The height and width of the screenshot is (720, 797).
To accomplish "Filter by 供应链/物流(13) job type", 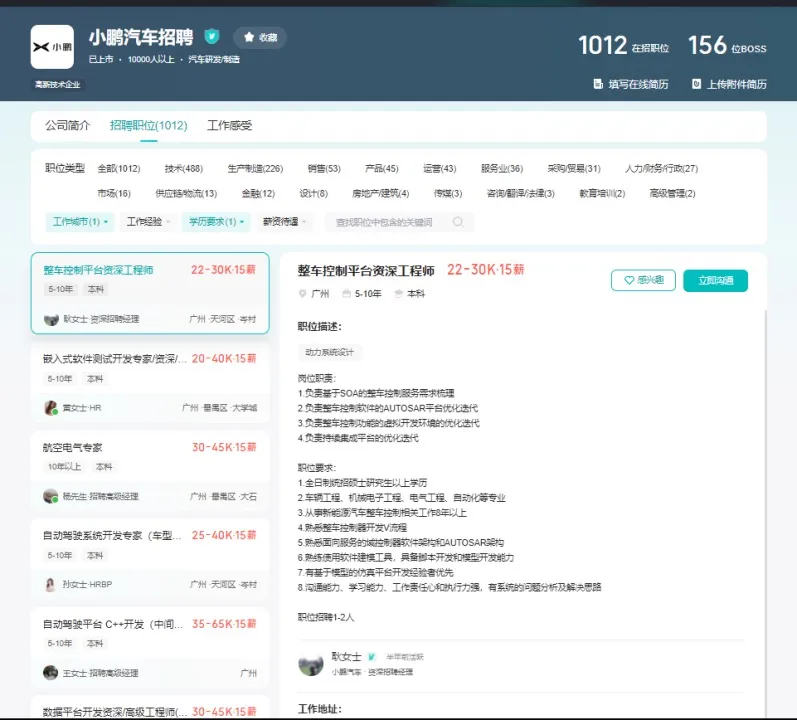I will (186, 193).
